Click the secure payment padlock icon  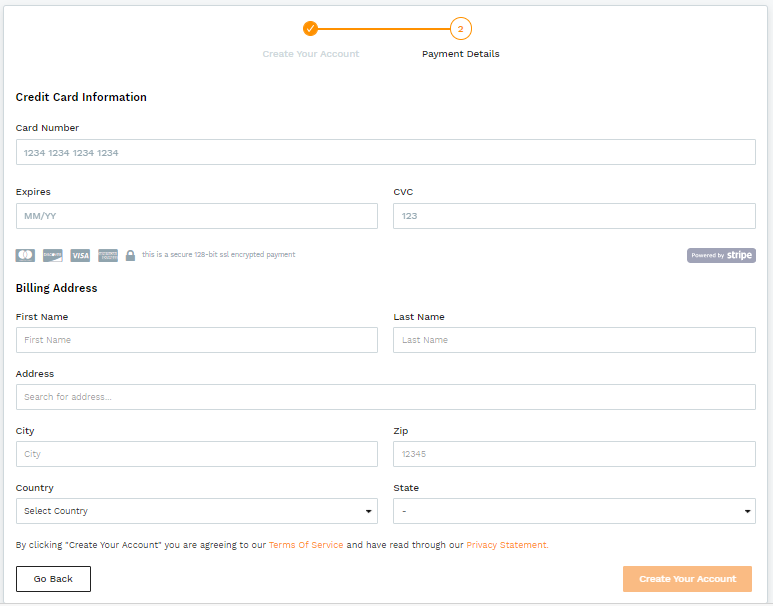(130, 255)
